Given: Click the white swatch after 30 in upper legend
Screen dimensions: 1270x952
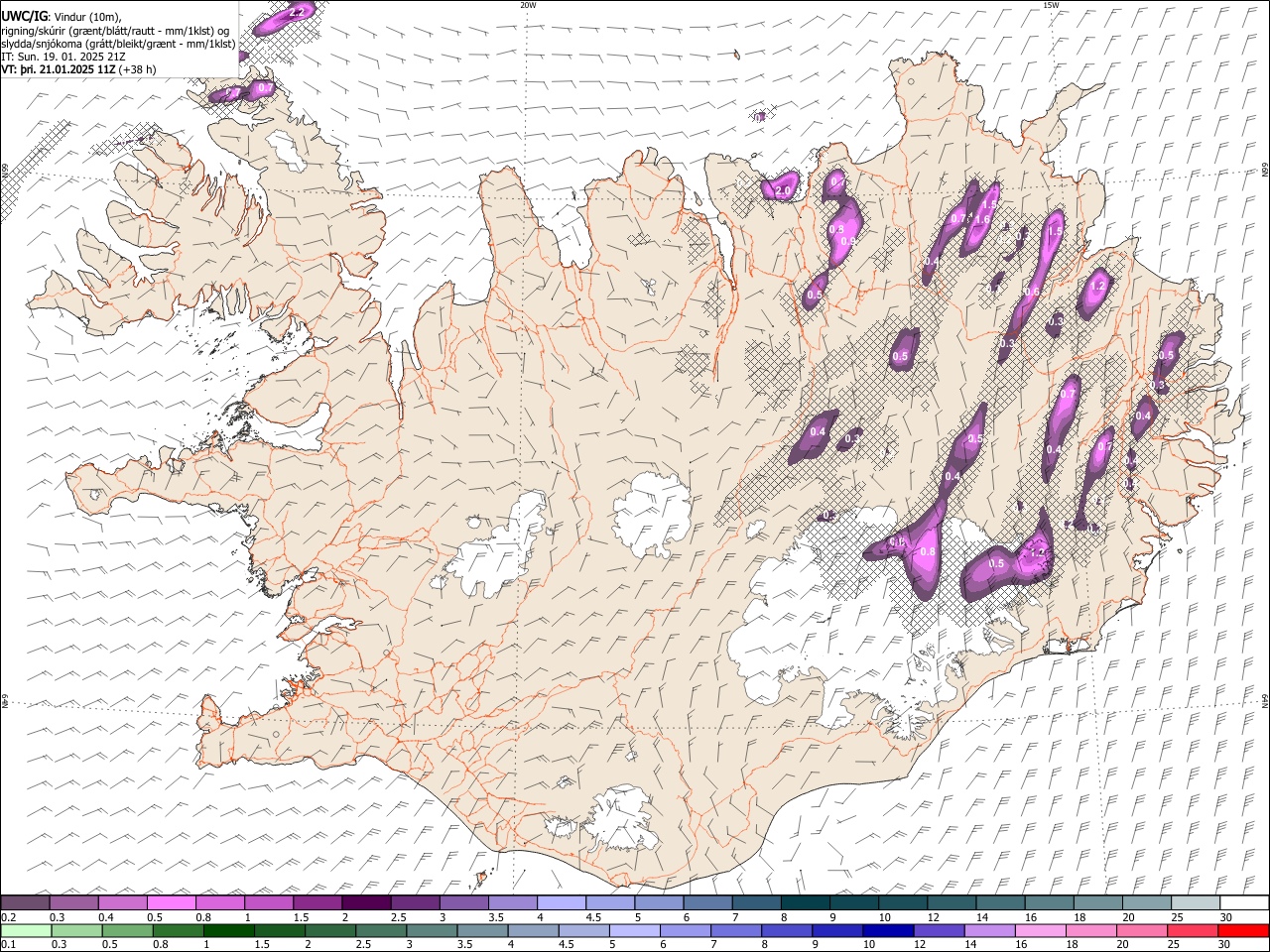Looking at the screenshot, I should (1243, 902).
